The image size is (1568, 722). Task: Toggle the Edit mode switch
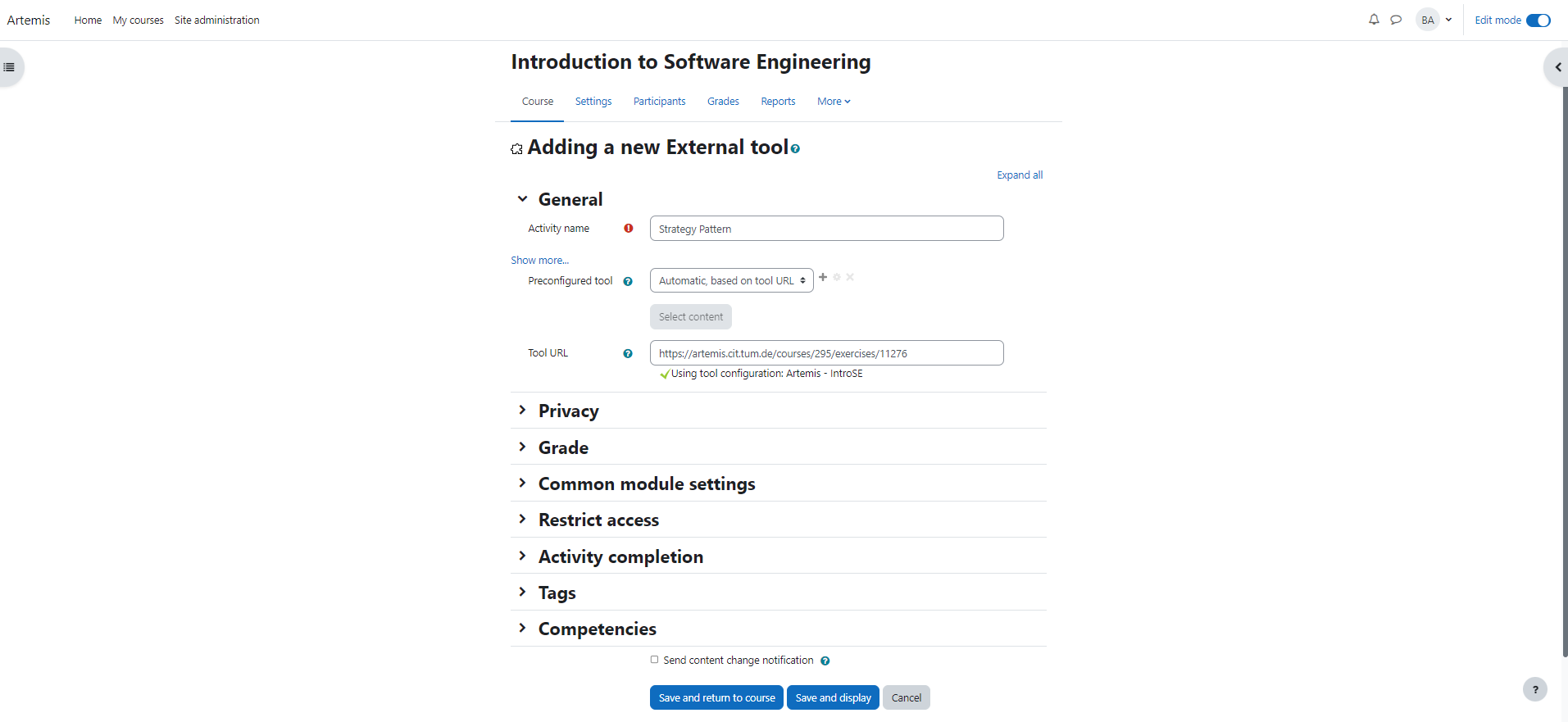tap(1538, 20)
